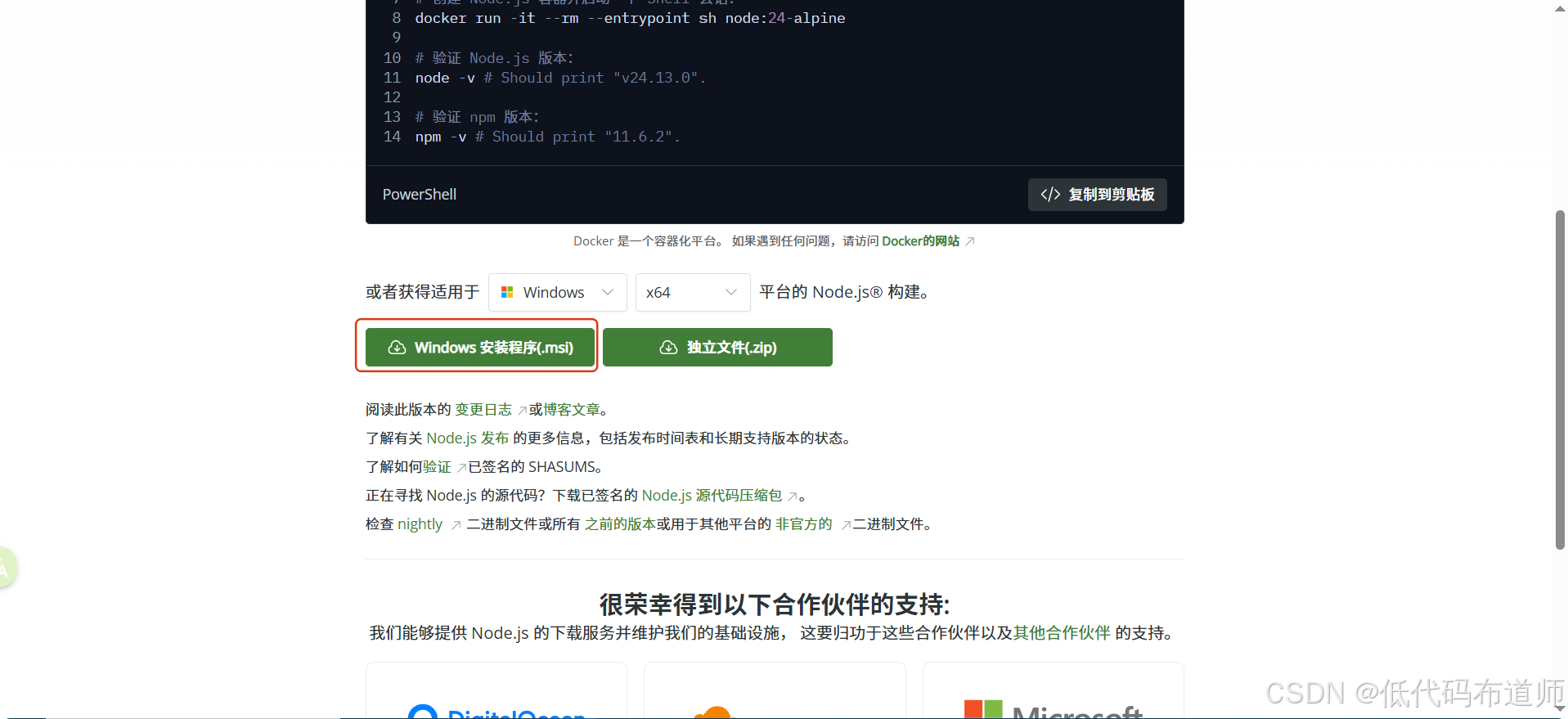The width and height of the screenshot is (1568, 719).
Task: Open the 非官方的 binaries link
Action: pos(803,524)
